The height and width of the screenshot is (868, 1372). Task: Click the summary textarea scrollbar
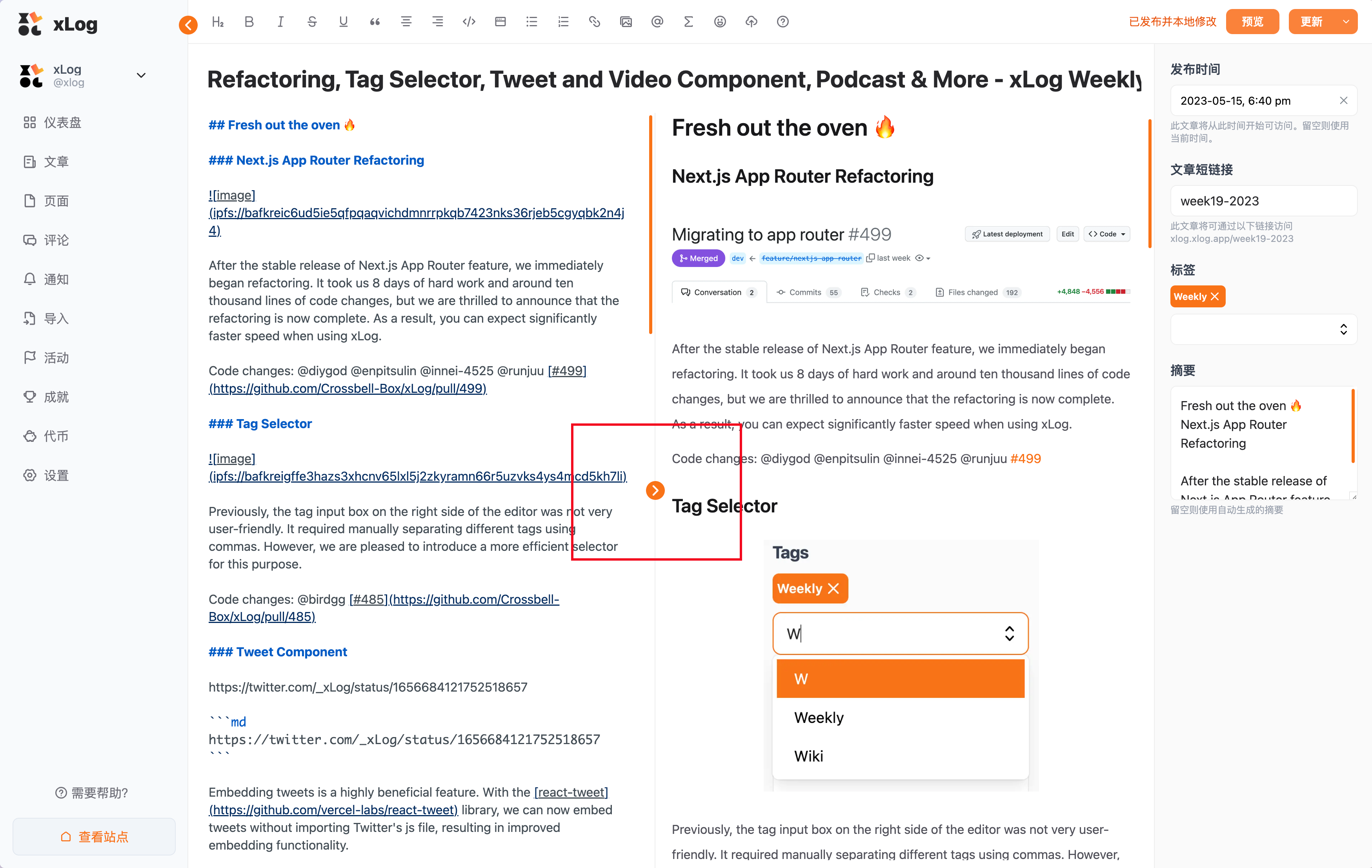1353,426
